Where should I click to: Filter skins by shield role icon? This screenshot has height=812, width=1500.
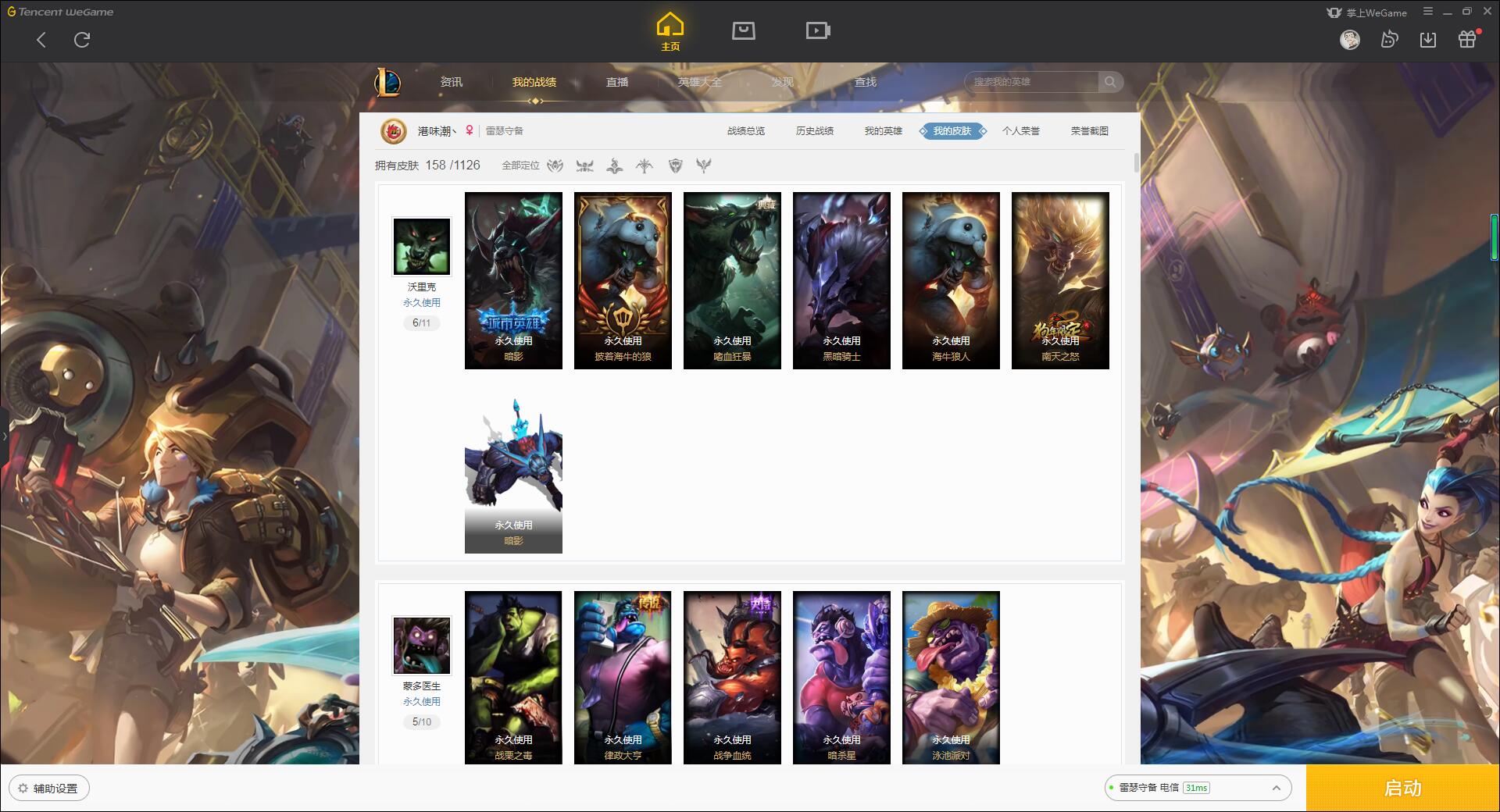pos(676,166)
